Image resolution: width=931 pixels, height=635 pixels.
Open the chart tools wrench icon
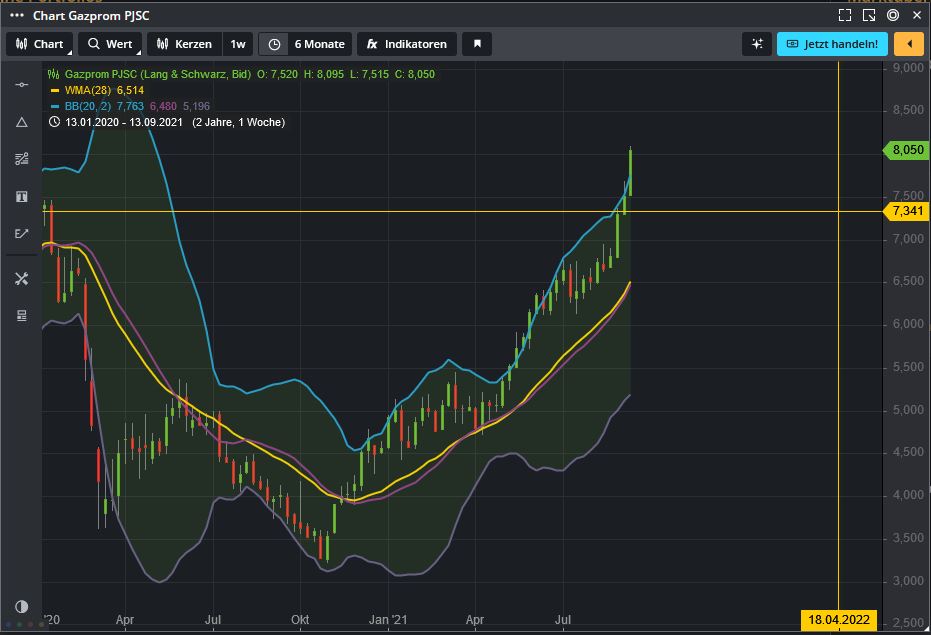(21, 279)
